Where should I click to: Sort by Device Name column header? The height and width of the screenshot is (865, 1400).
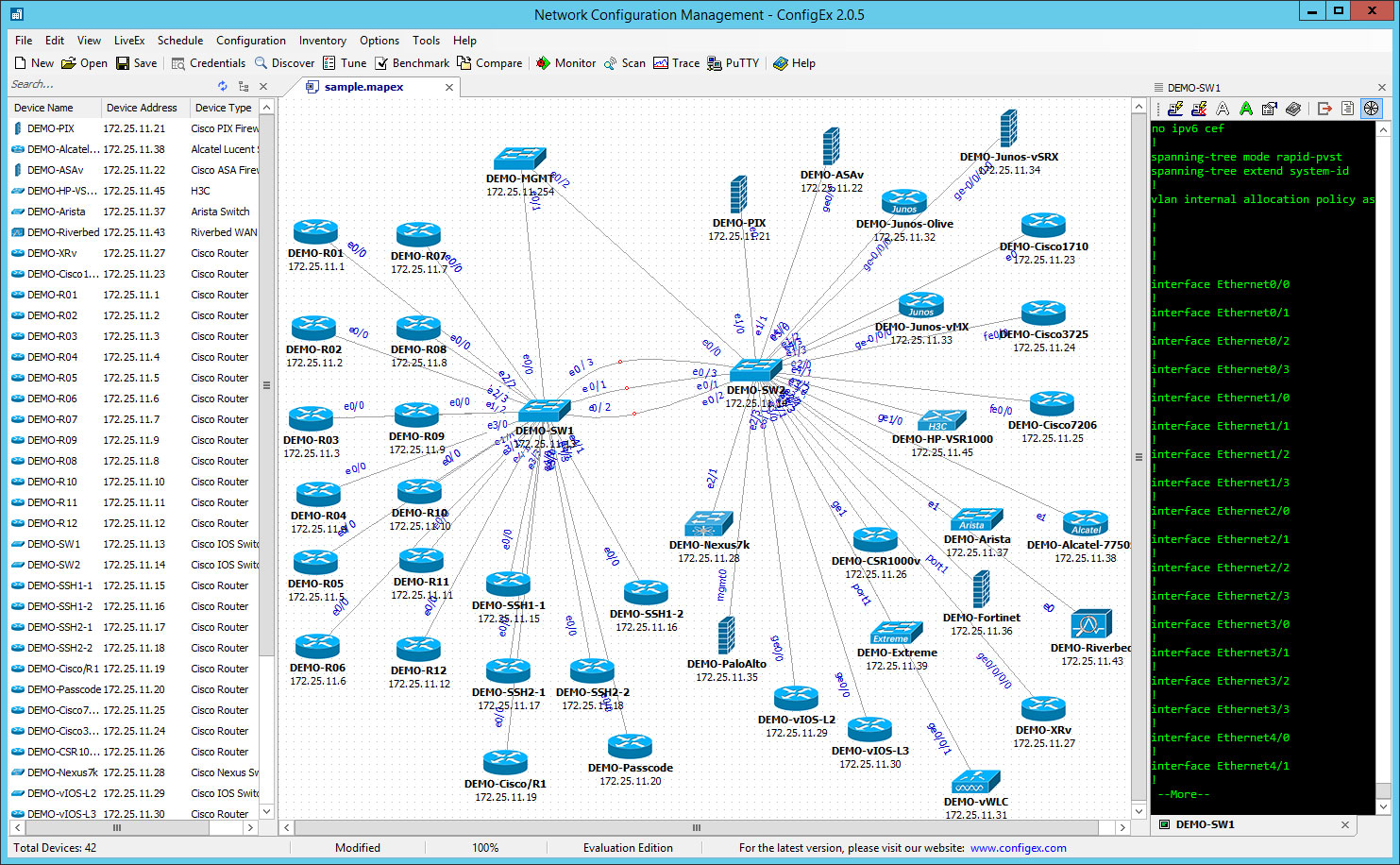[54, 108]
